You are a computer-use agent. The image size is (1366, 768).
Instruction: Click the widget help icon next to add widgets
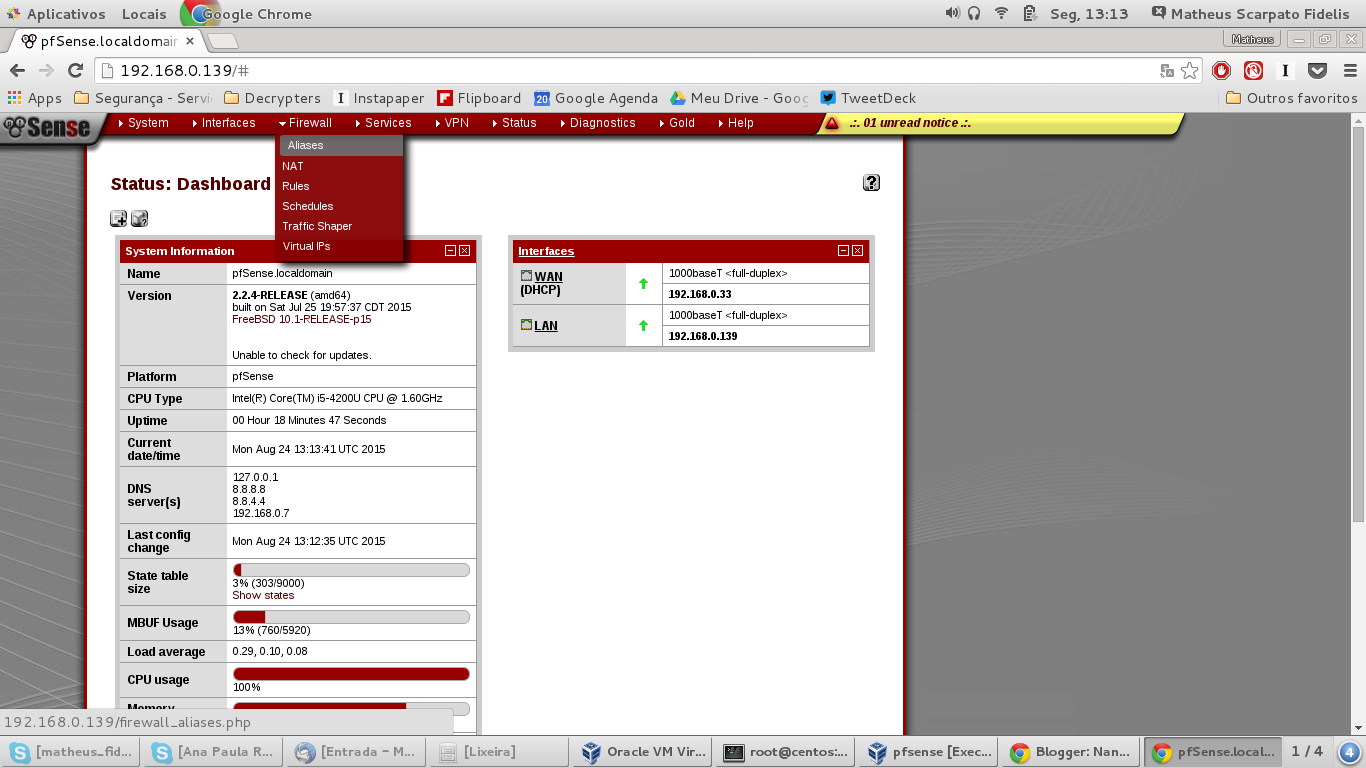(x=139, y=218)
